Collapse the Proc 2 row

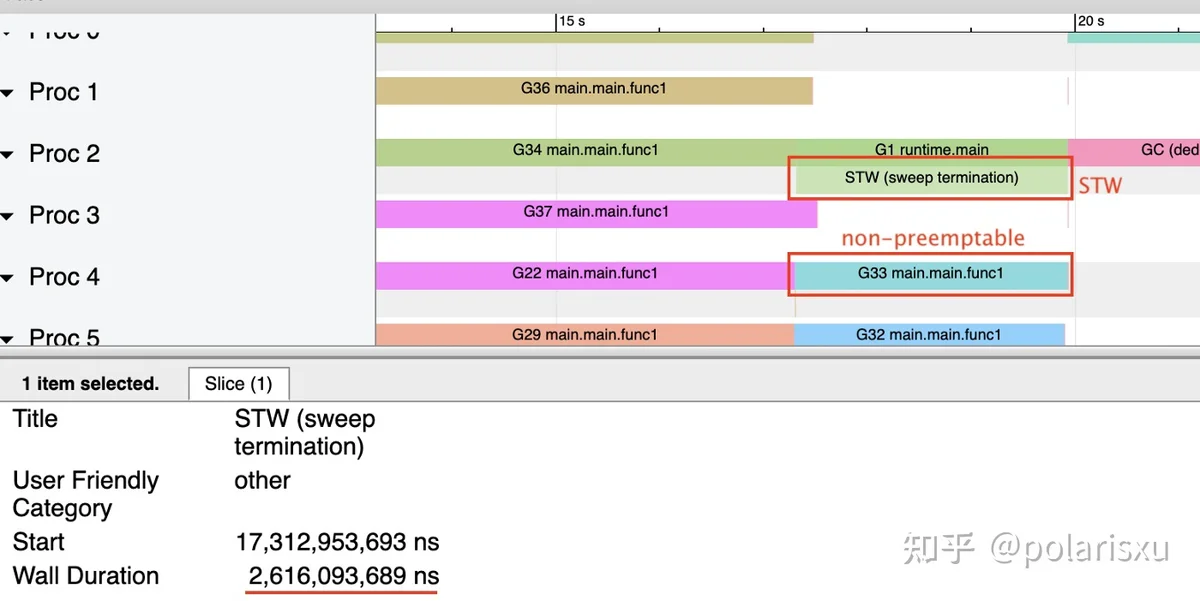8,155
